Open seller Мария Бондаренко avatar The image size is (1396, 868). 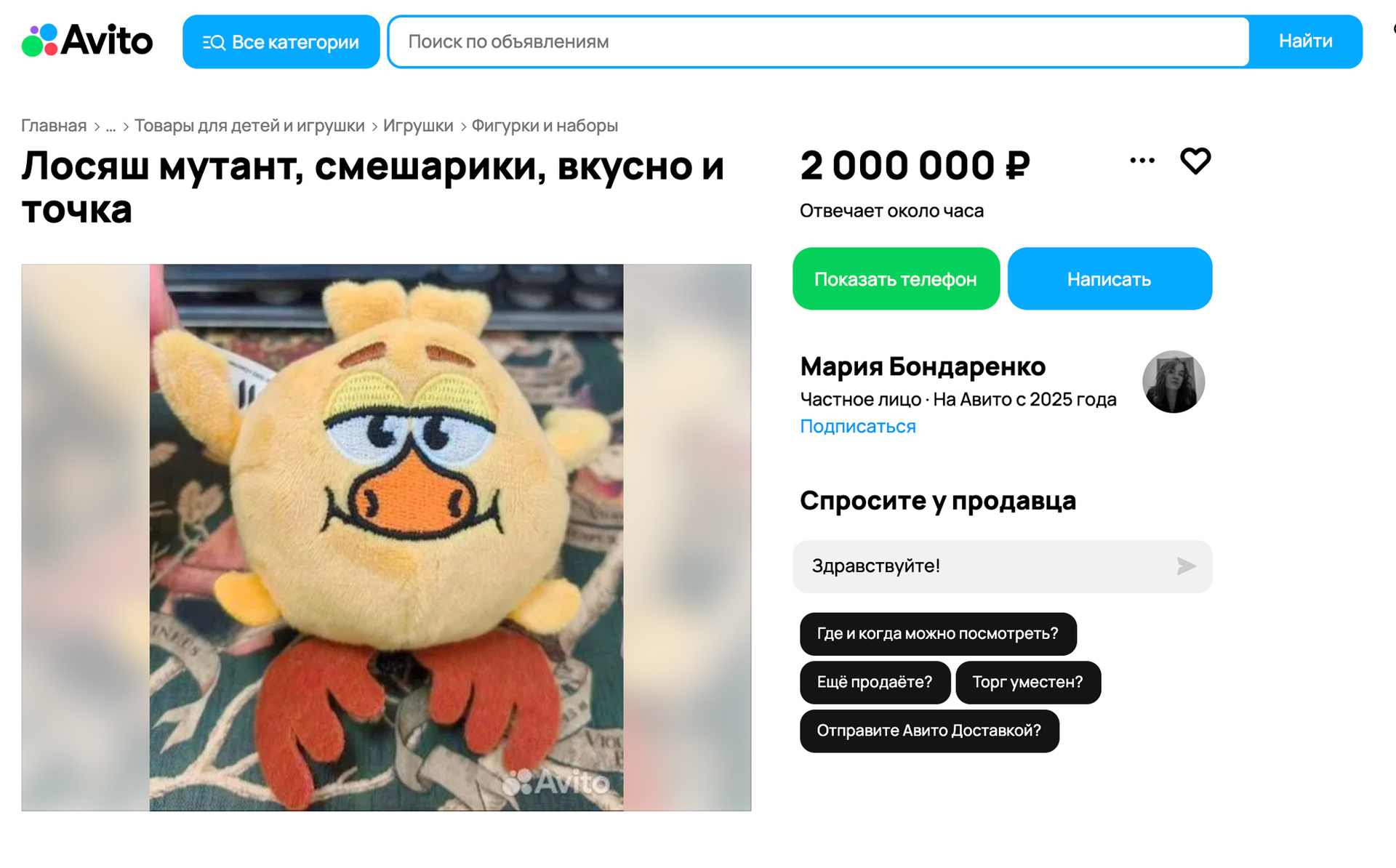pos(1173,382)
